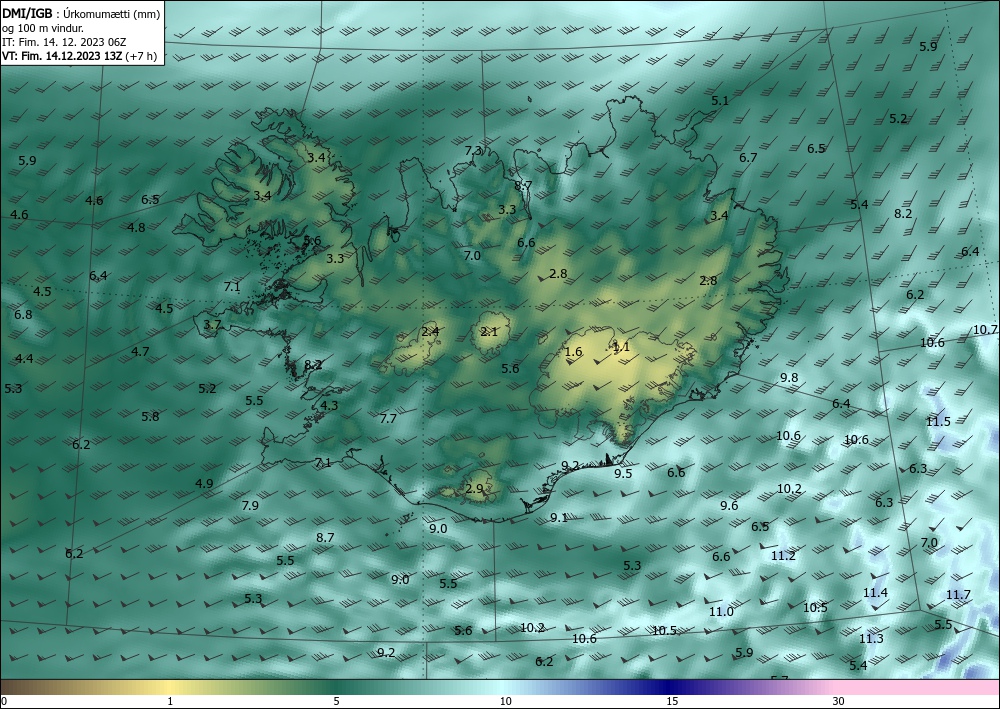Click the 4.9 value in the southwest sea
The height and width of the screenshot is (709, 1000).
click(204, 483)
